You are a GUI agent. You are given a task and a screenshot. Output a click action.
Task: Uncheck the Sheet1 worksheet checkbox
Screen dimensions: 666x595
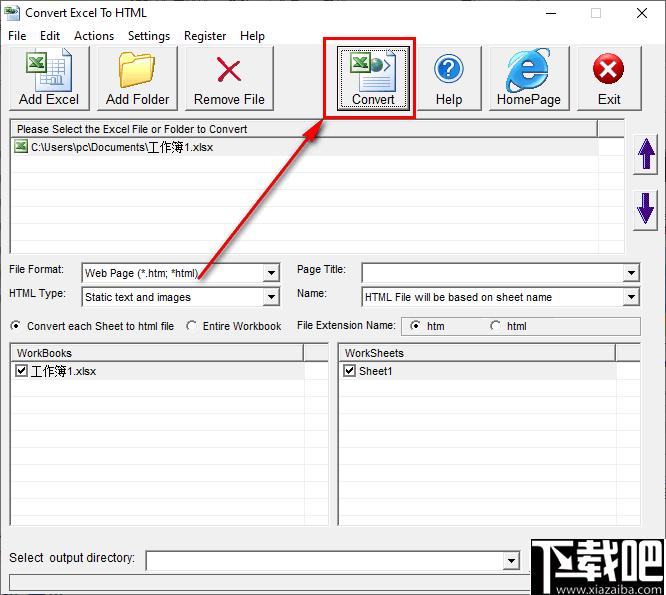(x=349, y=370)
